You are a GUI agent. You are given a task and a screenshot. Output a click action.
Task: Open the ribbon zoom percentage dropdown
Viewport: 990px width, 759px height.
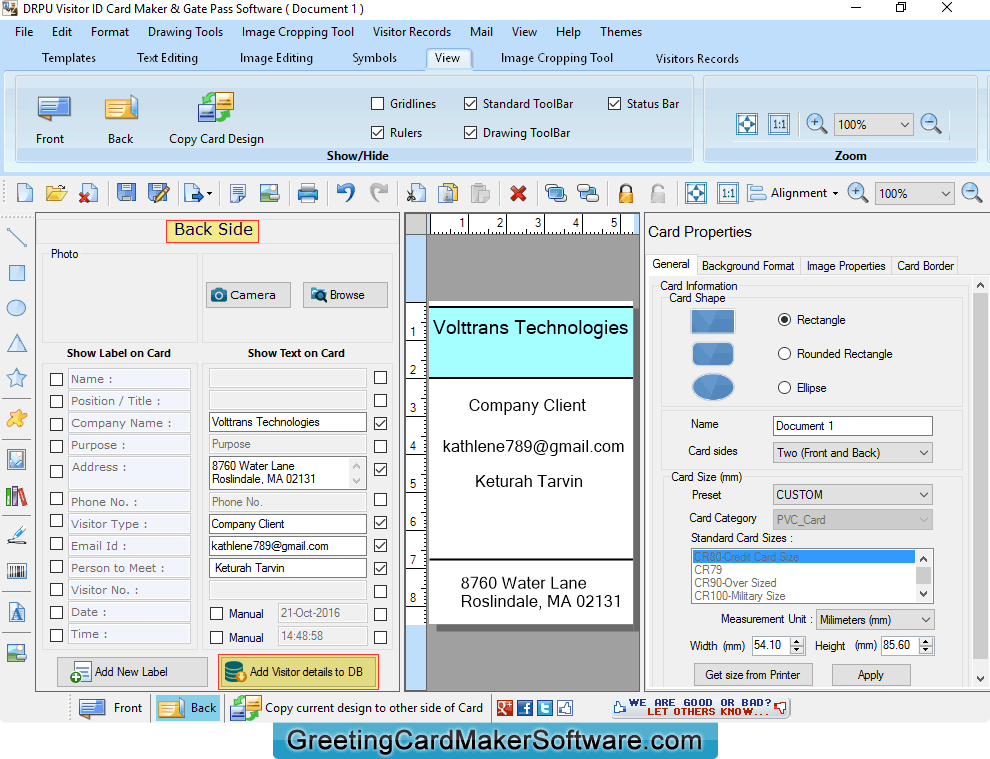[x=905, y=124]
